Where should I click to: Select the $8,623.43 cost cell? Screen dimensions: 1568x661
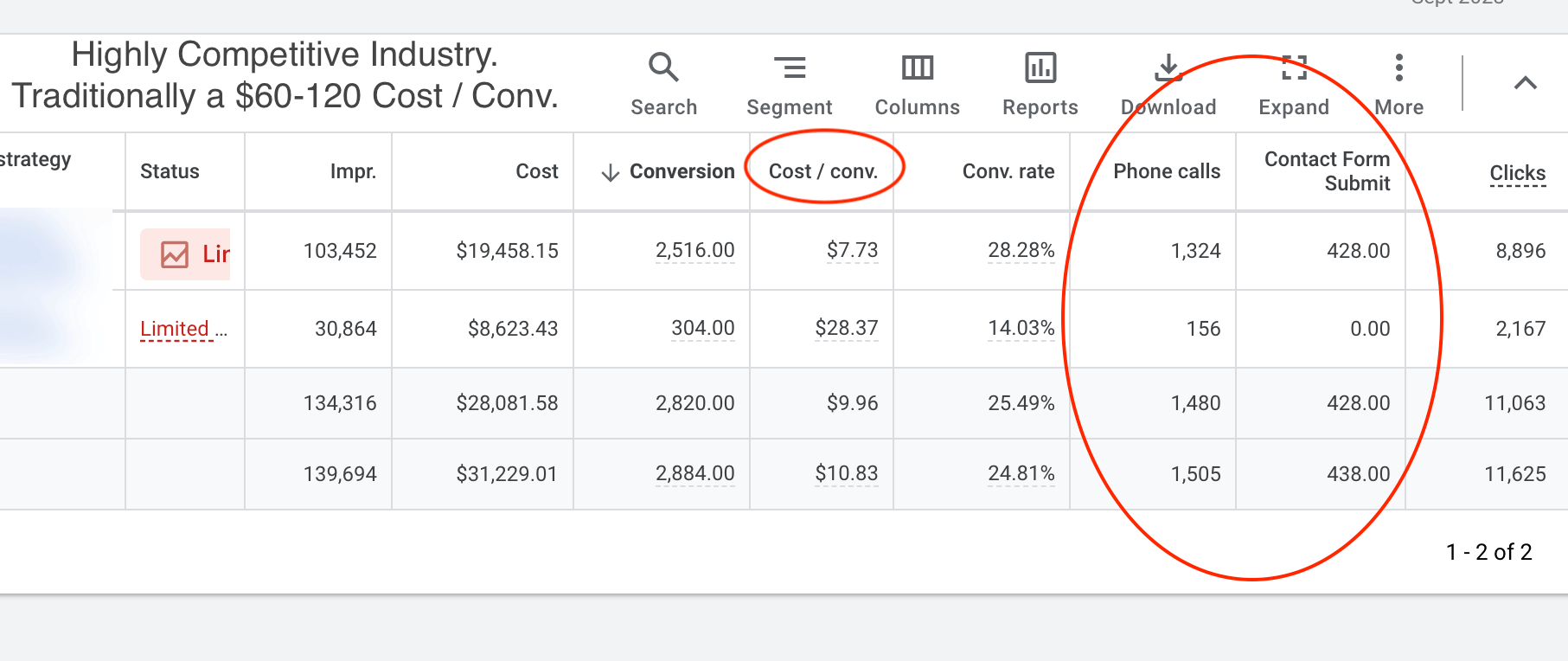[513, 329]
